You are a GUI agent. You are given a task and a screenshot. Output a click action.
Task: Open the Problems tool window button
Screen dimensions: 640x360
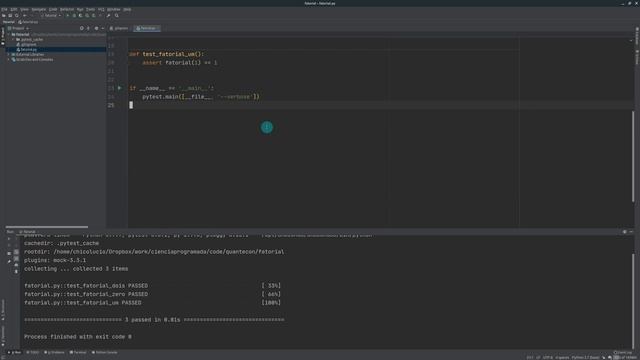[54, 352]
